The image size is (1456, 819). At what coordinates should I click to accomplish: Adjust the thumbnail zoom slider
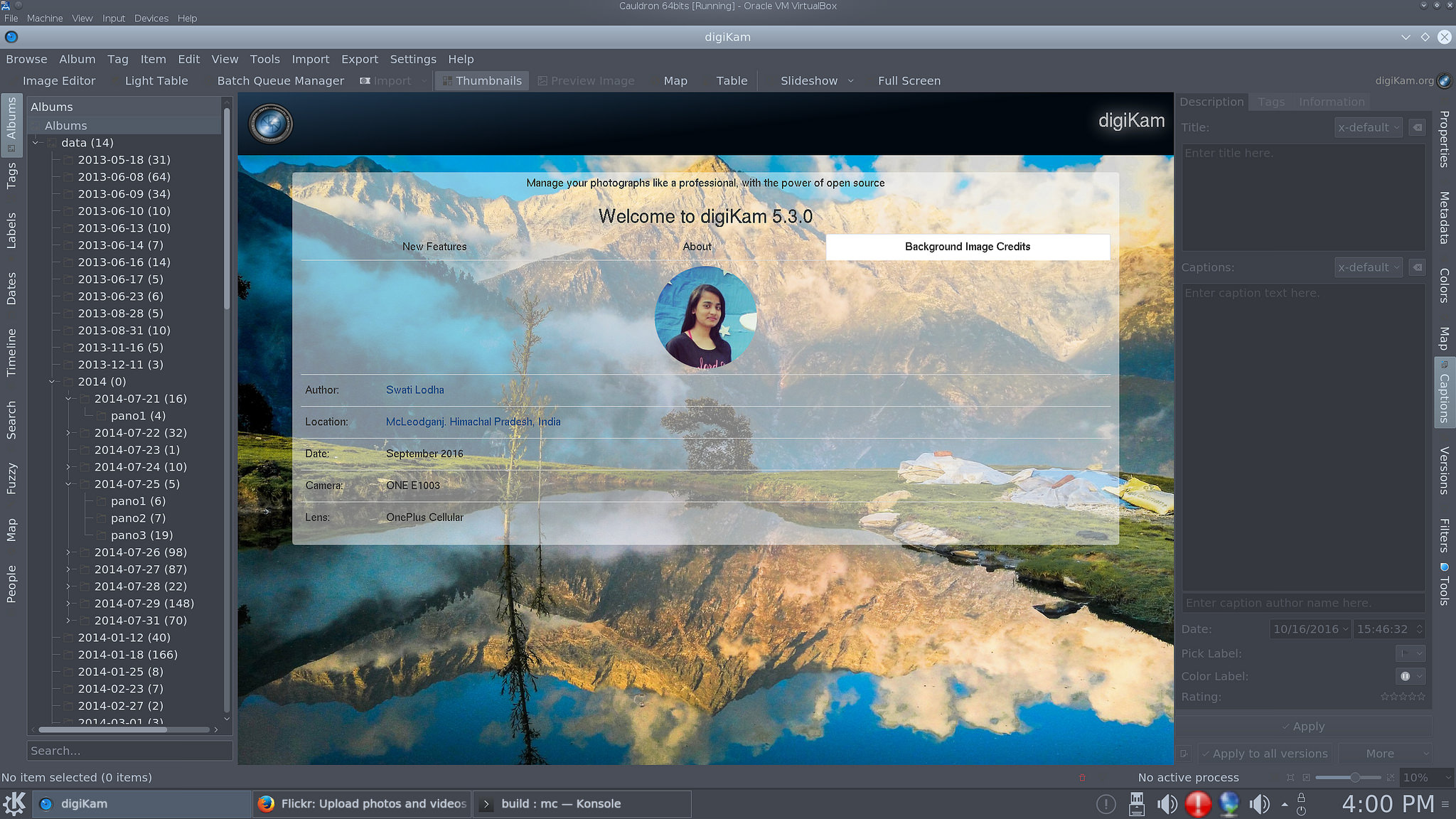pyautogui.click(x=1349, y=778)
